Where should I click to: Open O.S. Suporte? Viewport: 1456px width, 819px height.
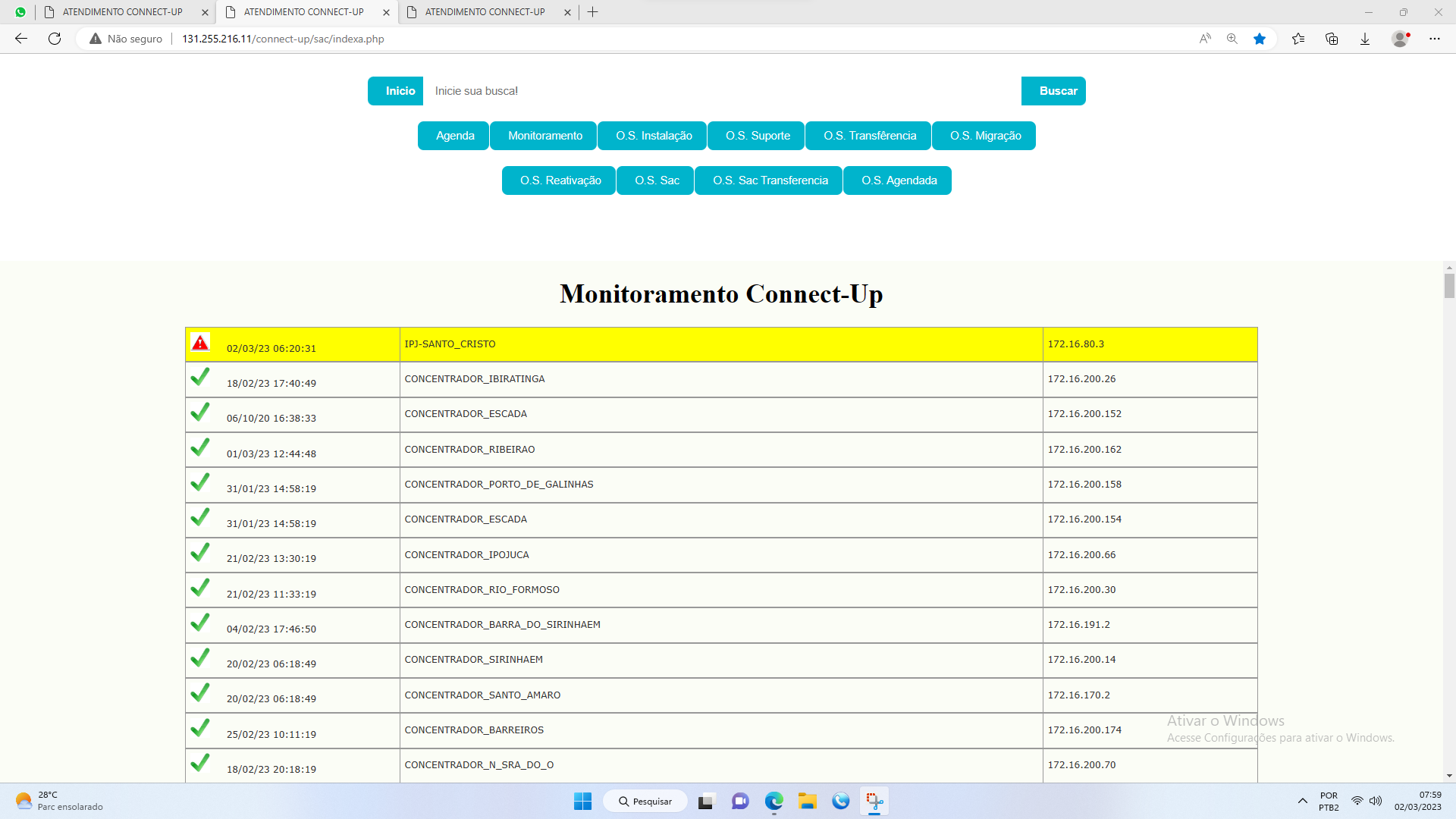tap(756, 136)
